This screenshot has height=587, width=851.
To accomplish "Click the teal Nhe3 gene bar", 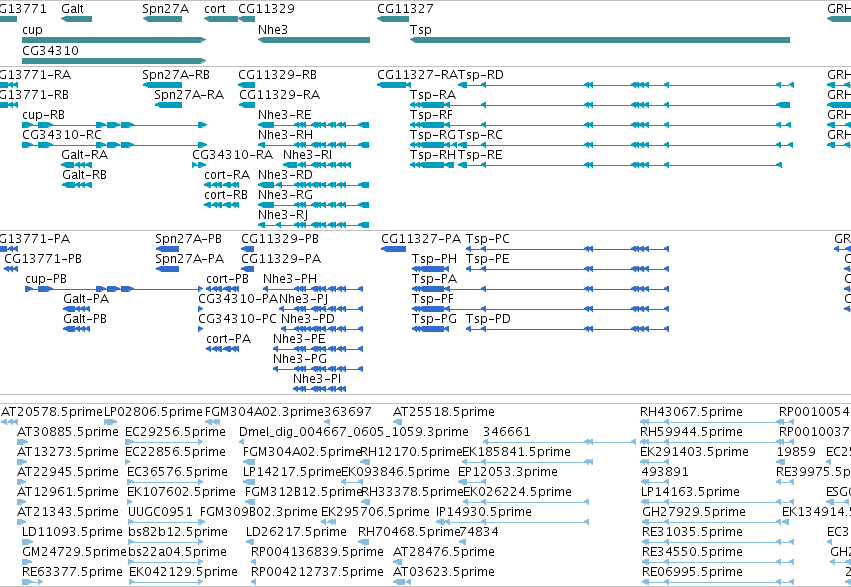I will [x=314, y=40].
